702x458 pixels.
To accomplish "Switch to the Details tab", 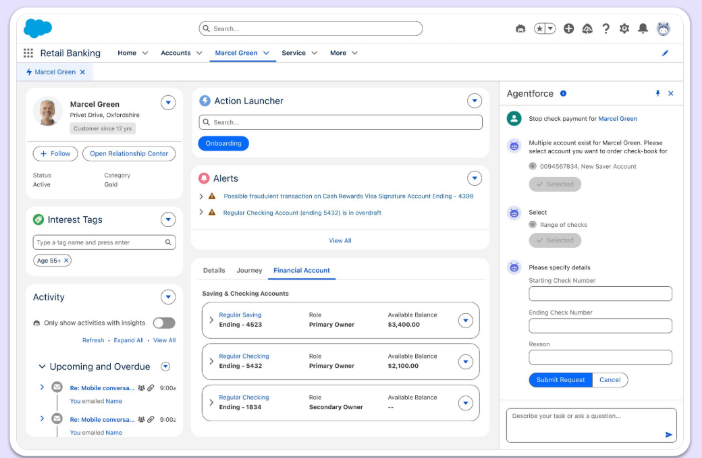I will click(x=214, y=270).
